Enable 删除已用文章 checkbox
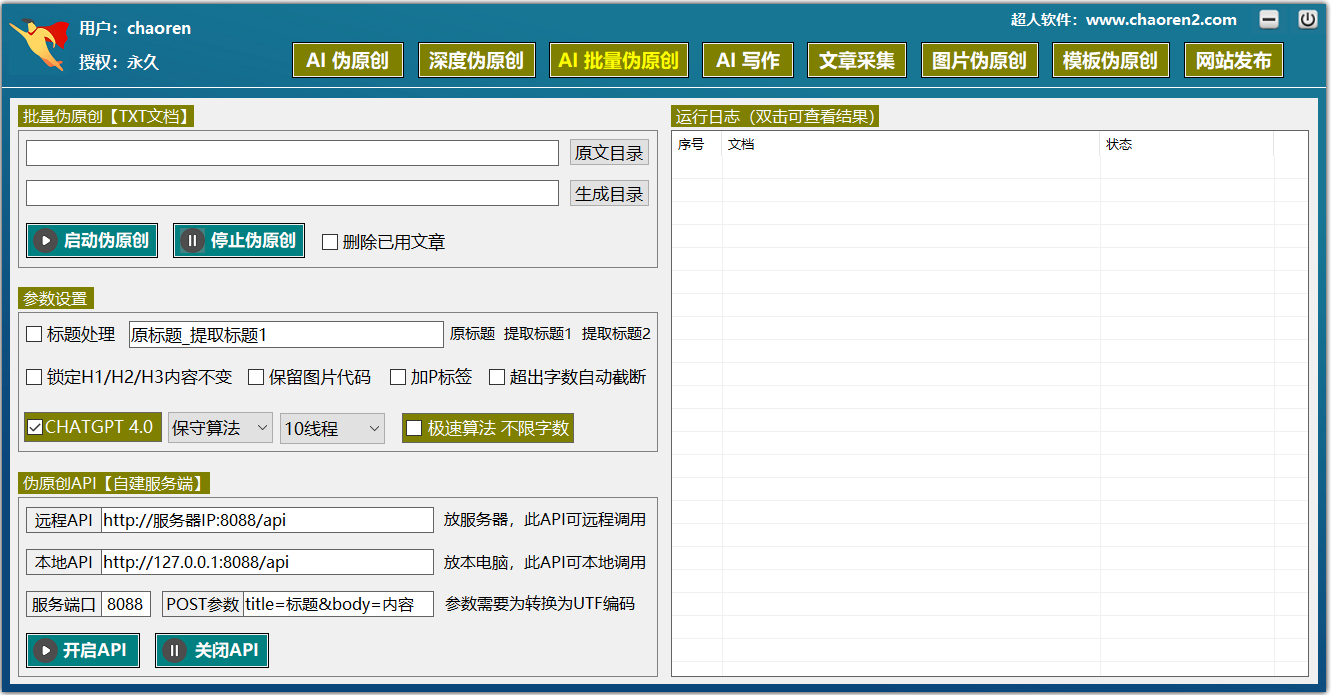 click(x=330, y=242)
